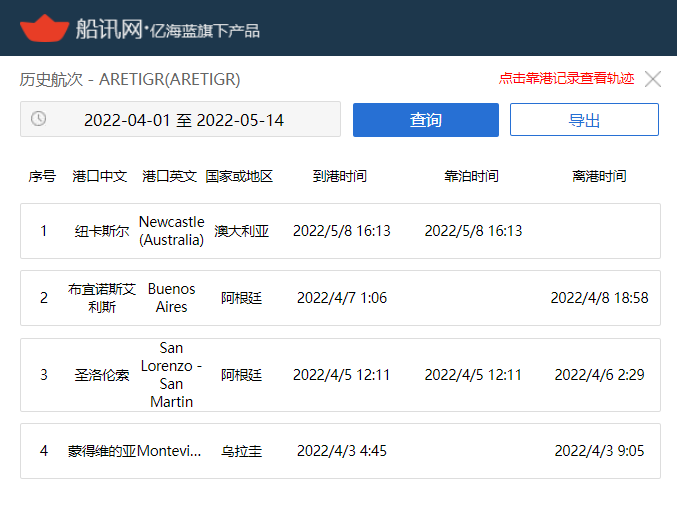Click the 查询 search button

coord(425,120)
